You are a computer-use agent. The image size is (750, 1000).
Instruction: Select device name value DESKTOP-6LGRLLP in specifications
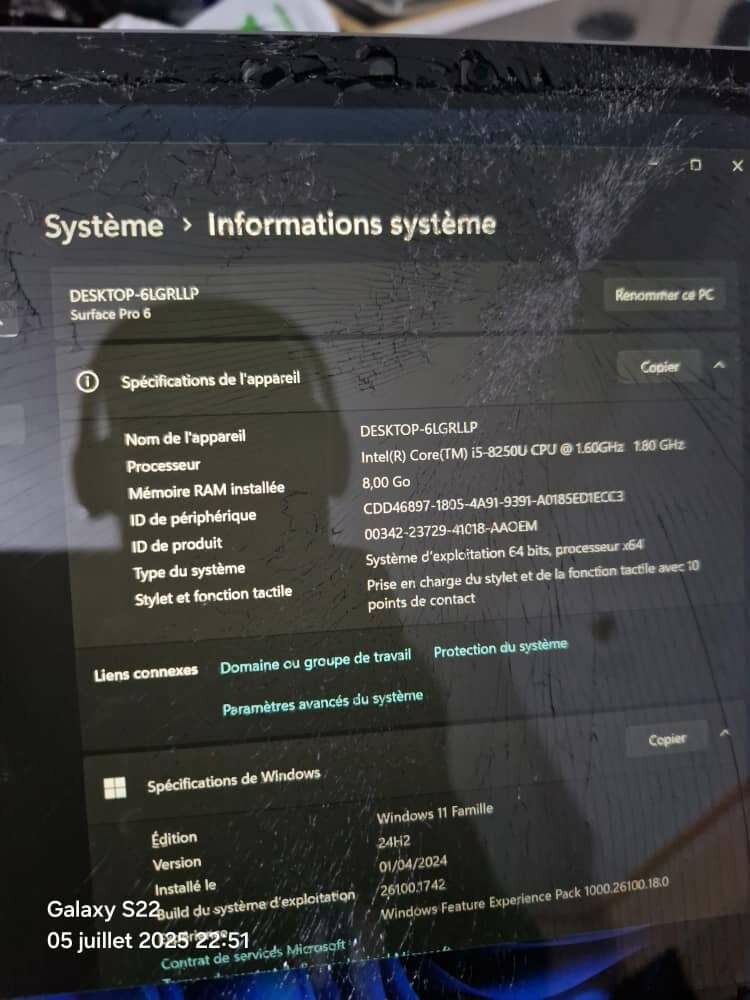pyautogui.click(x=418, y=429)
